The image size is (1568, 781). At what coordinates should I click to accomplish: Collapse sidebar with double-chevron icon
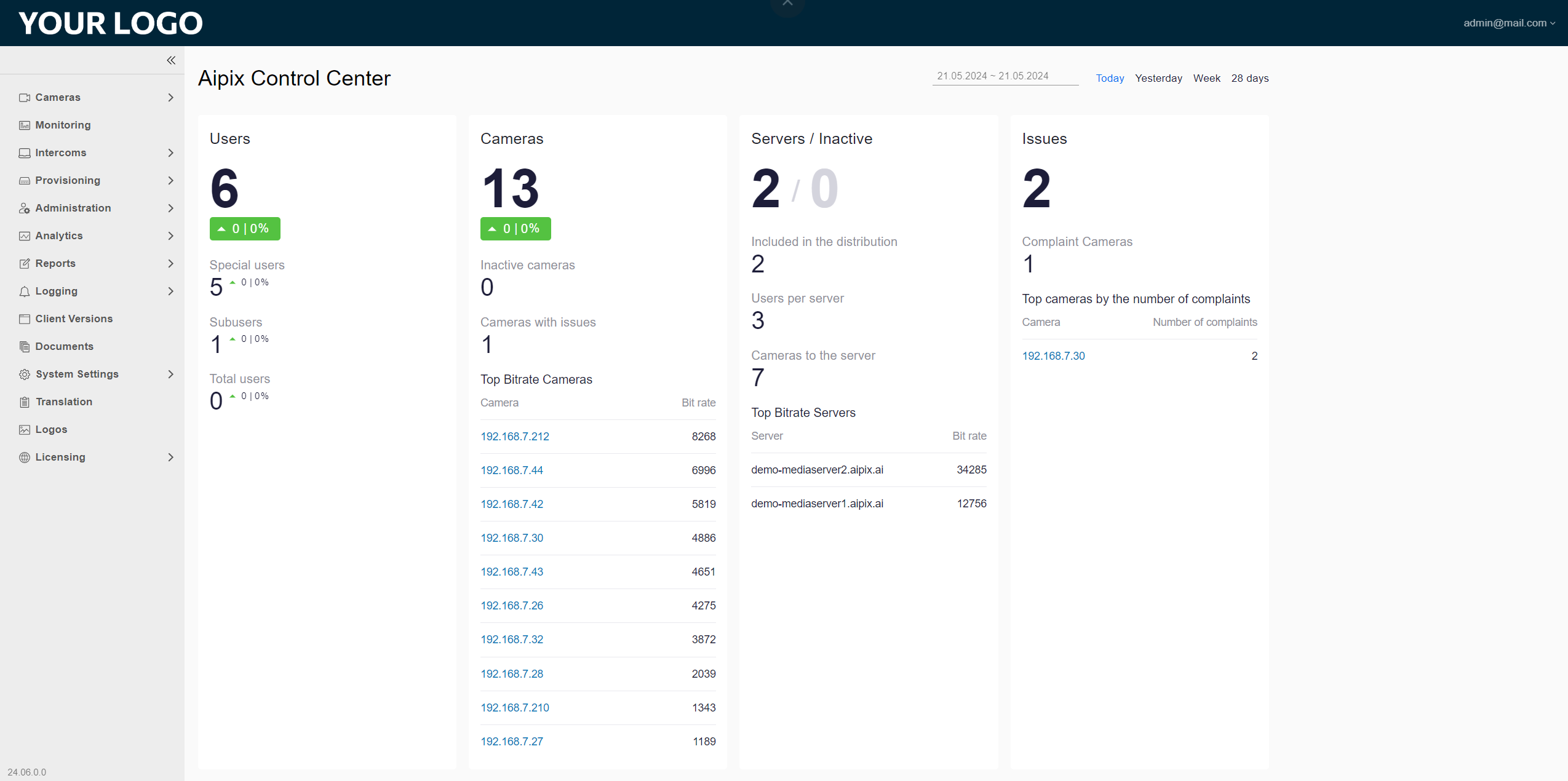(x=171, y=60)
